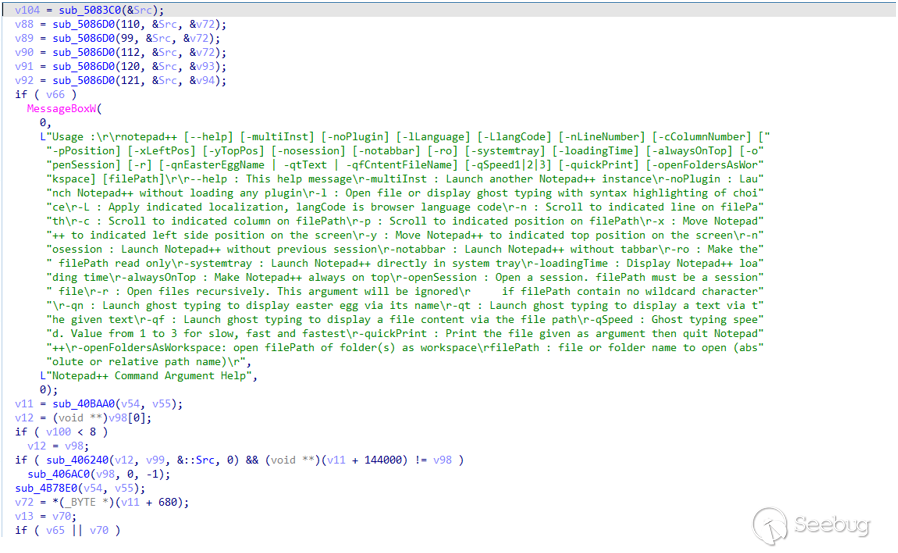
Task: Click the 'v13 = v70;' assignment line
Action: point(46,516)
